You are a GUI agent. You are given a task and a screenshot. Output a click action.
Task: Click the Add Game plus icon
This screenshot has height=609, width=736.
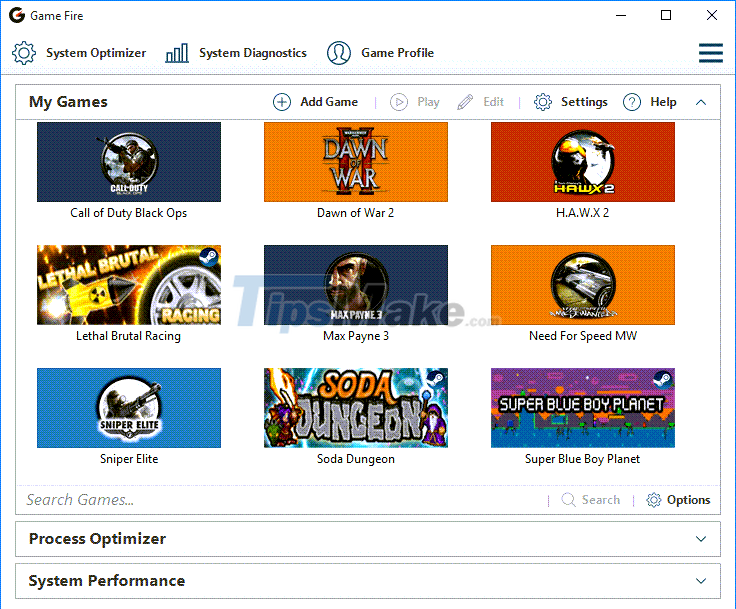click(282, 102)
